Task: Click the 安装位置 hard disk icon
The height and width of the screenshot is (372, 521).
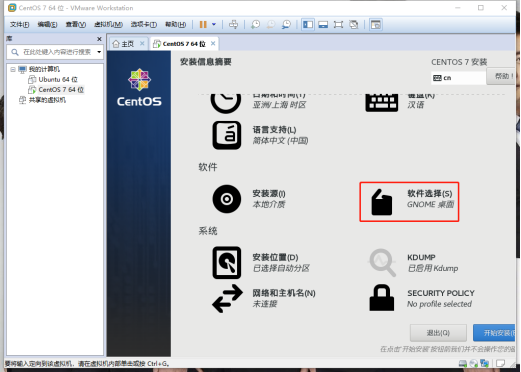Action: coord(227,263)
